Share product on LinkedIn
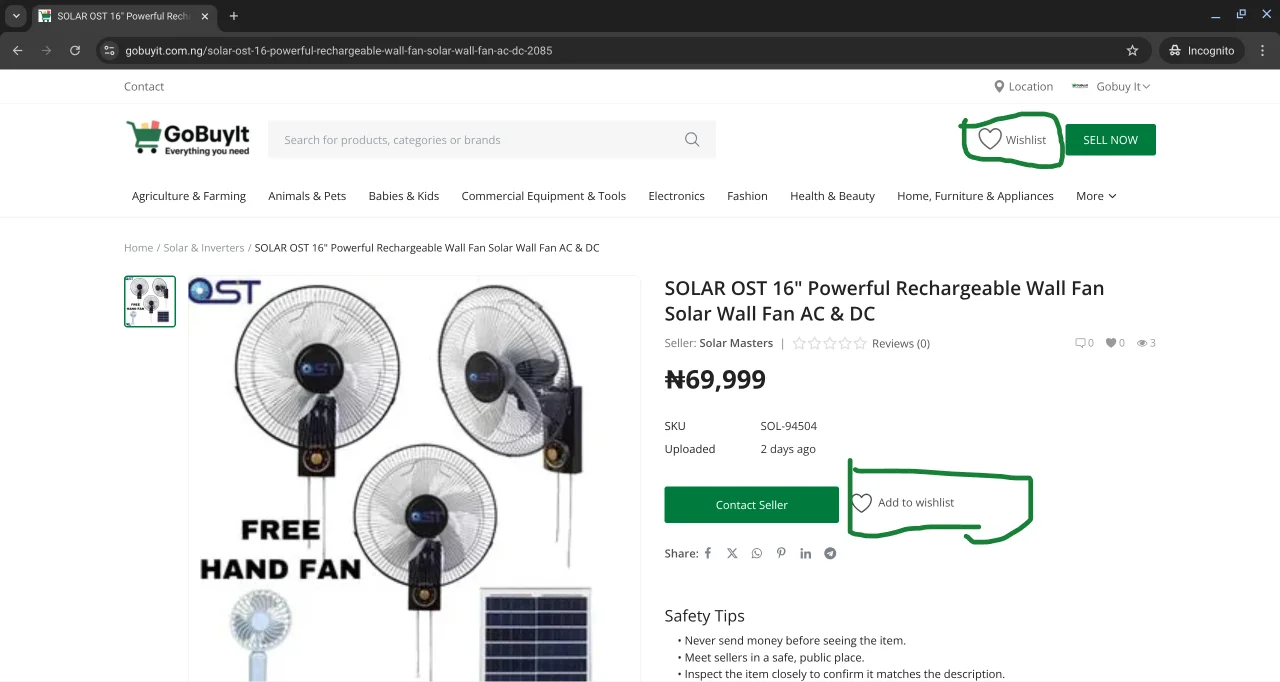The width and height of the screenshot is (1280, 682). [x=806, y=553]
